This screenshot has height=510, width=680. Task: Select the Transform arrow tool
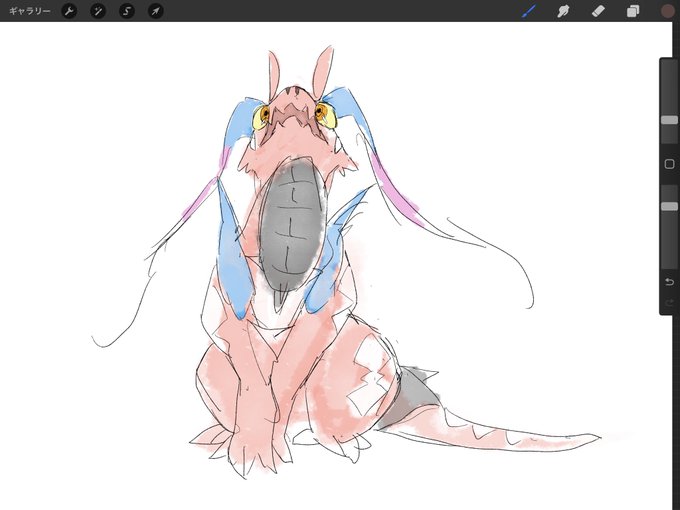tap(156, 11)
